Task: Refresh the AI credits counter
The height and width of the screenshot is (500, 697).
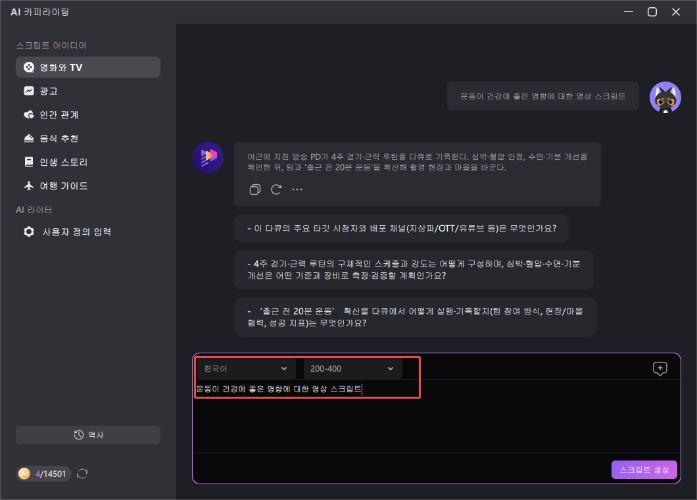Action: click(x=82, y=474)
